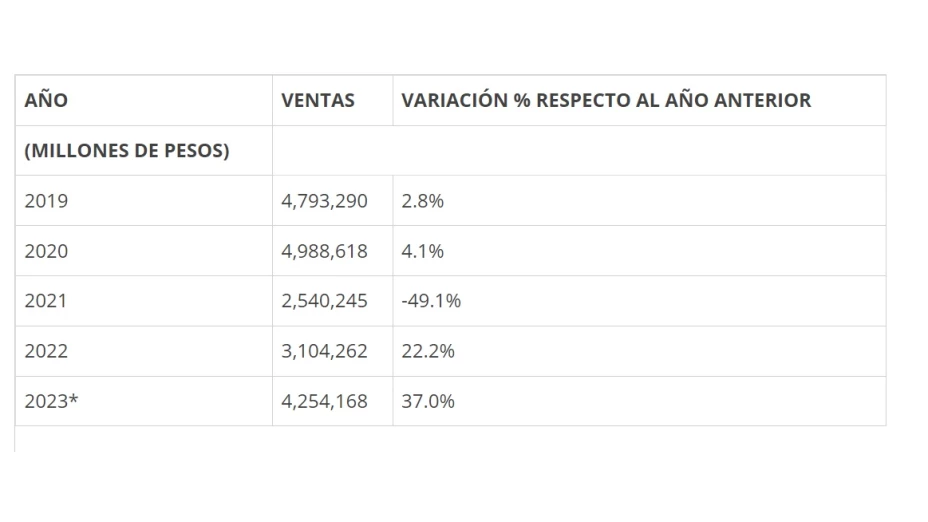Select the (MILLONES DE PESOS) cell

tap(144, 151)
